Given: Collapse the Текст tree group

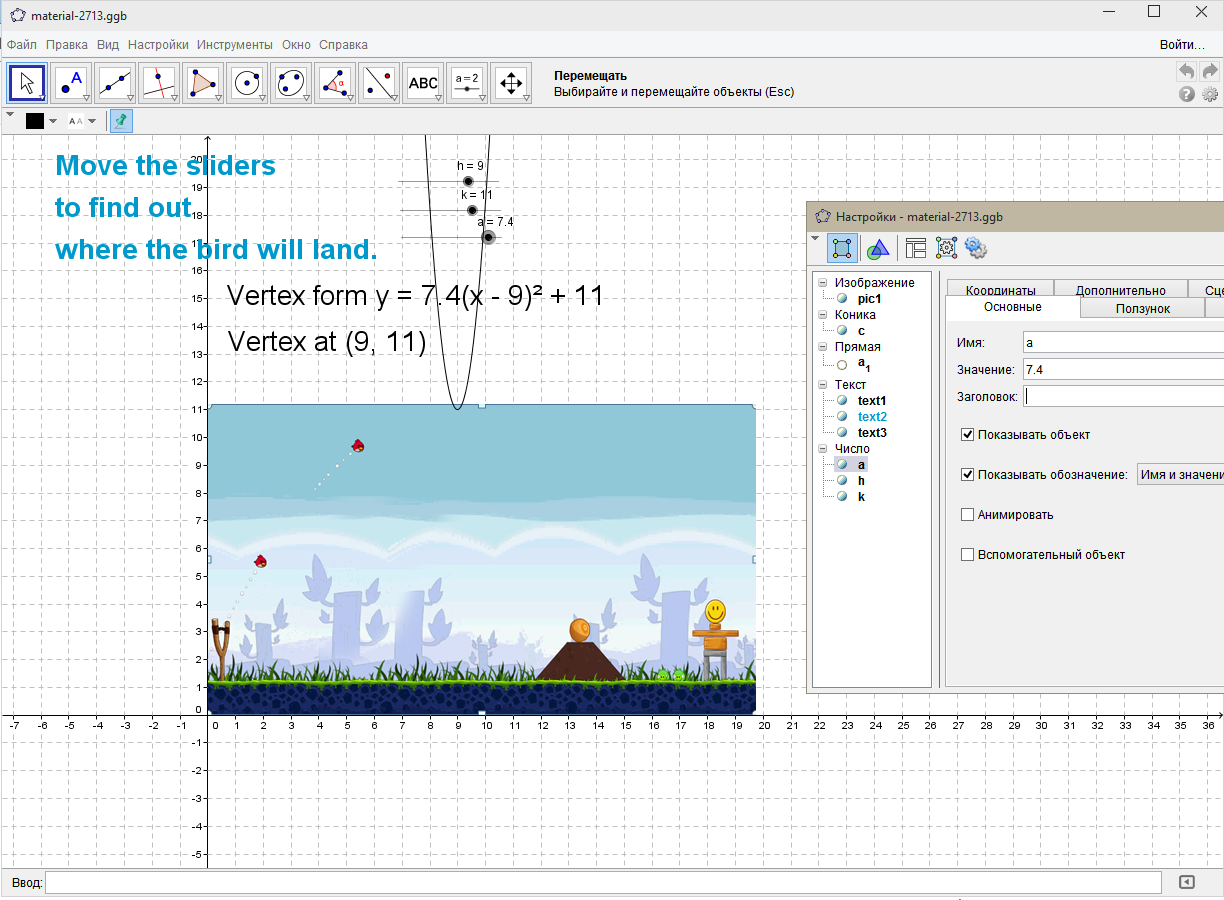Looking at the screenshot, I should (x=823, y=385).
